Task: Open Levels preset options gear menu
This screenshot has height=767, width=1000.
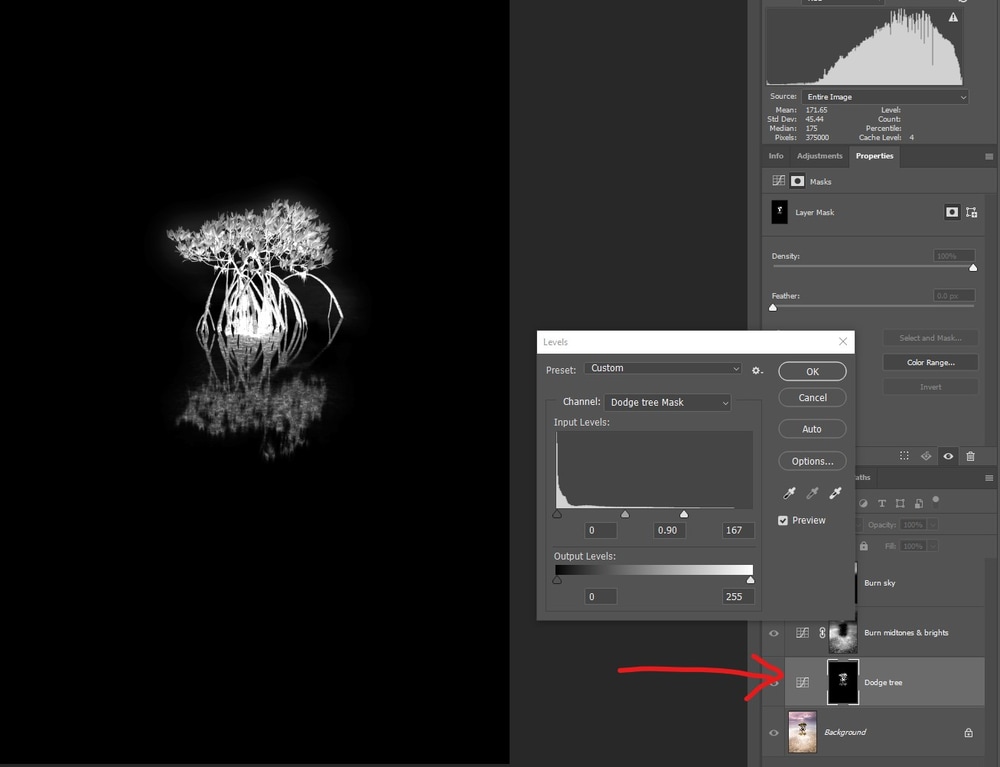Action: coord(756,370)
